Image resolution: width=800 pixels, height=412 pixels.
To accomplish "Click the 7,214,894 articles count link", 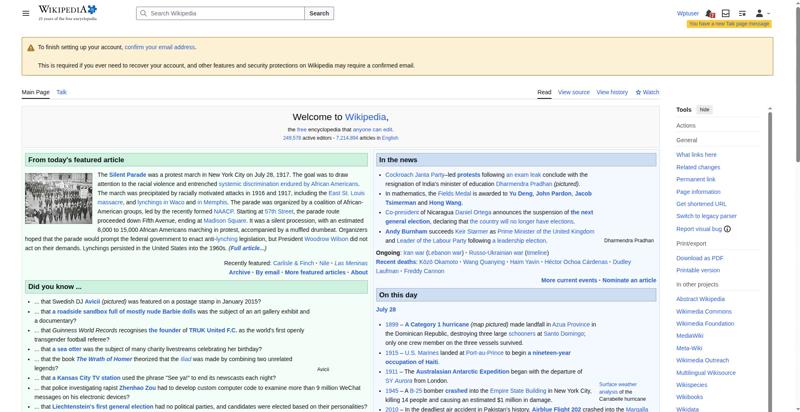I will 347,138.
